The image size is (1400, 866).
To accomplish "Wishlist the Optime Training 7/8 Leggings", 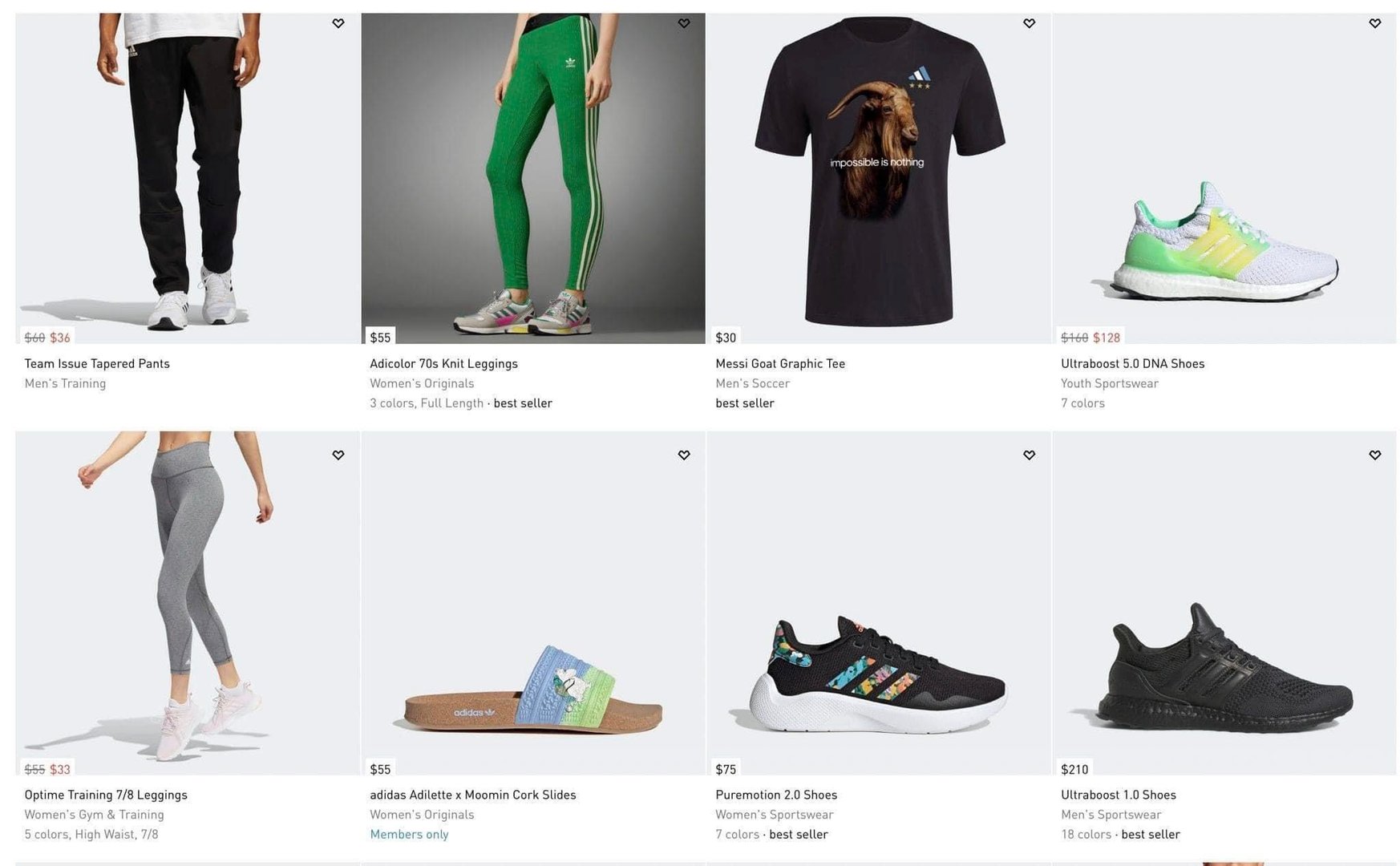I will point(338,455).
